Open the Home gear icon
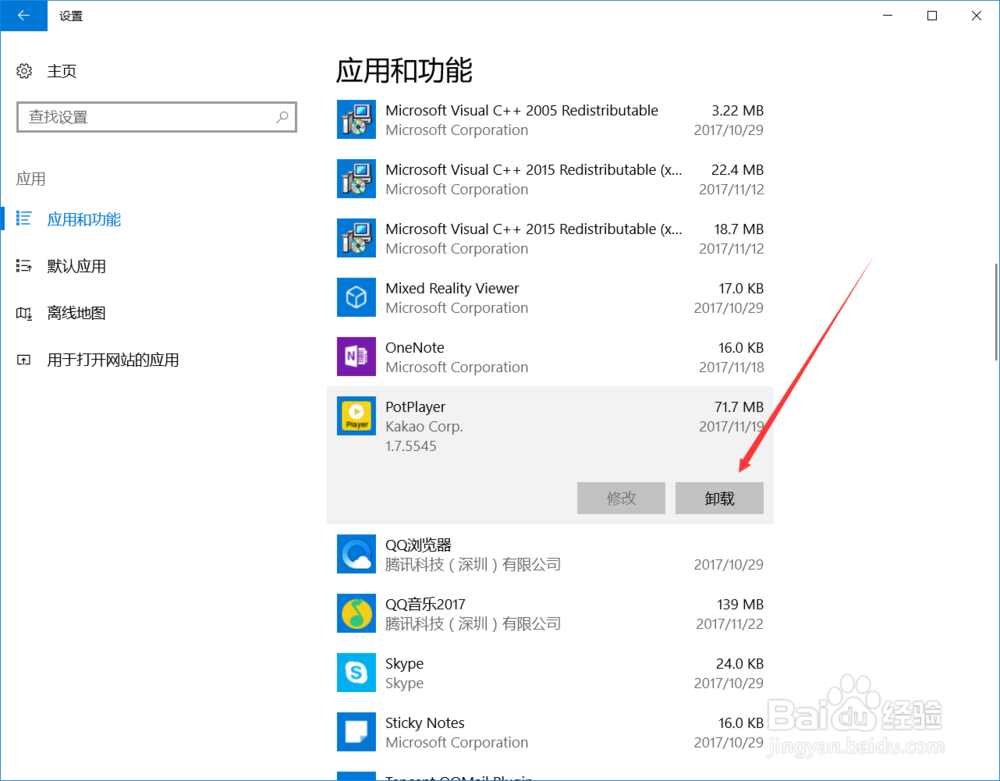Viewport: 1000px width, 781px height. (24, 71)
